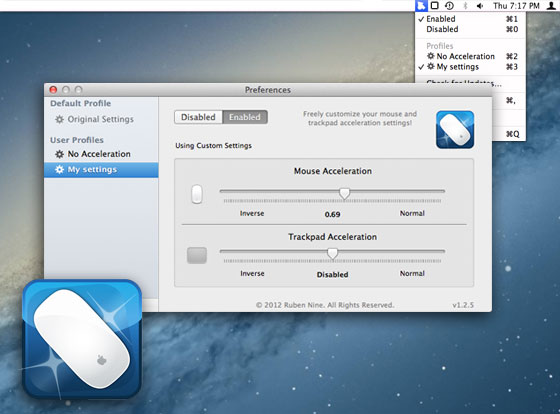Open the volume speaker icon
Image resolution: width=560 pixels, height=414 pixels.
click(x=480, y=6)
